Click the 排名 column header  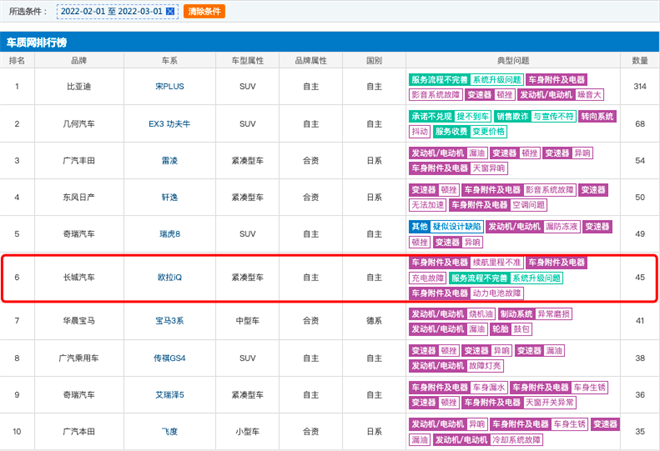[x=17, y=61]
